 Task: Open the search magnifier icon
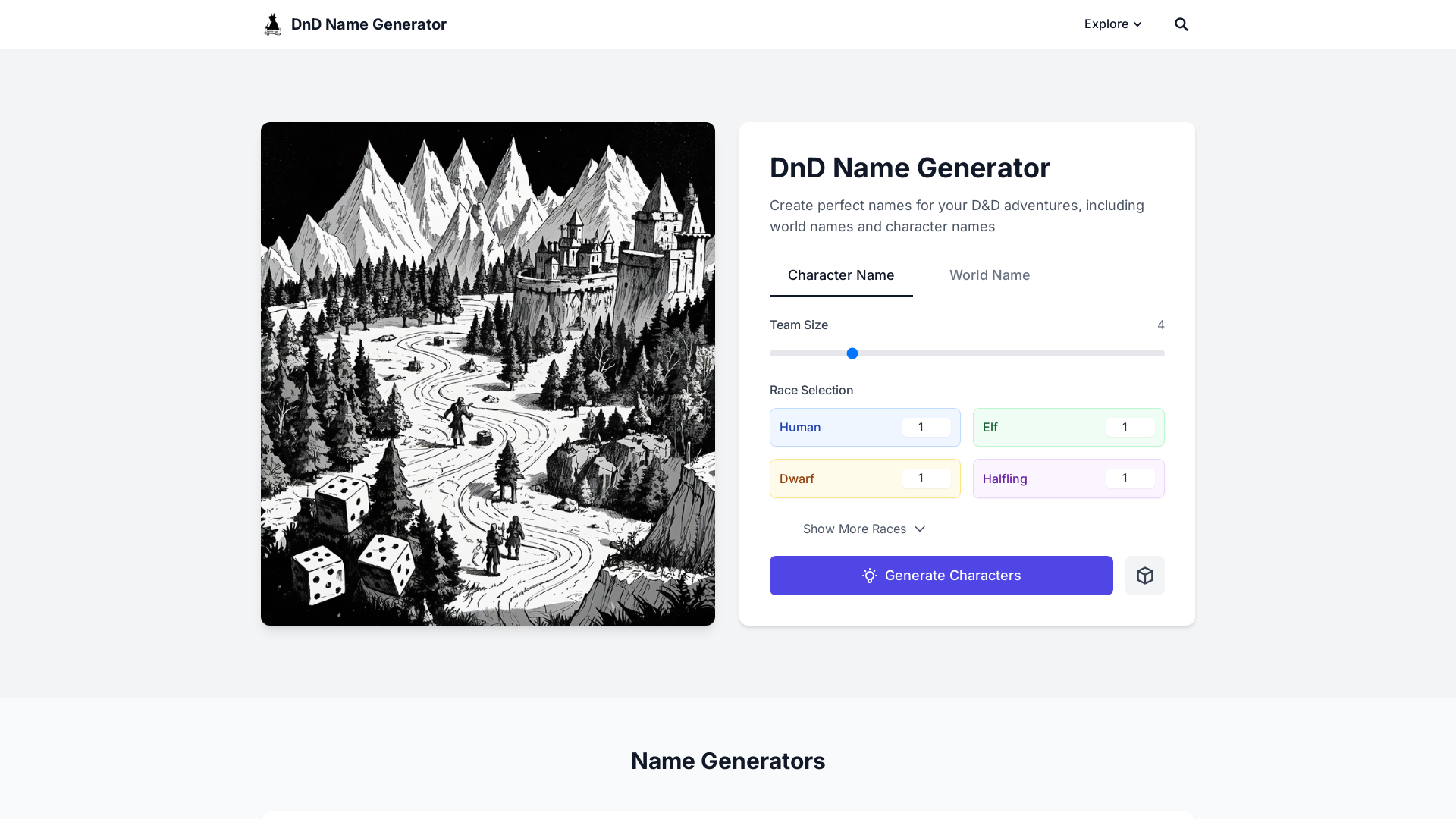click(1181, 24)
